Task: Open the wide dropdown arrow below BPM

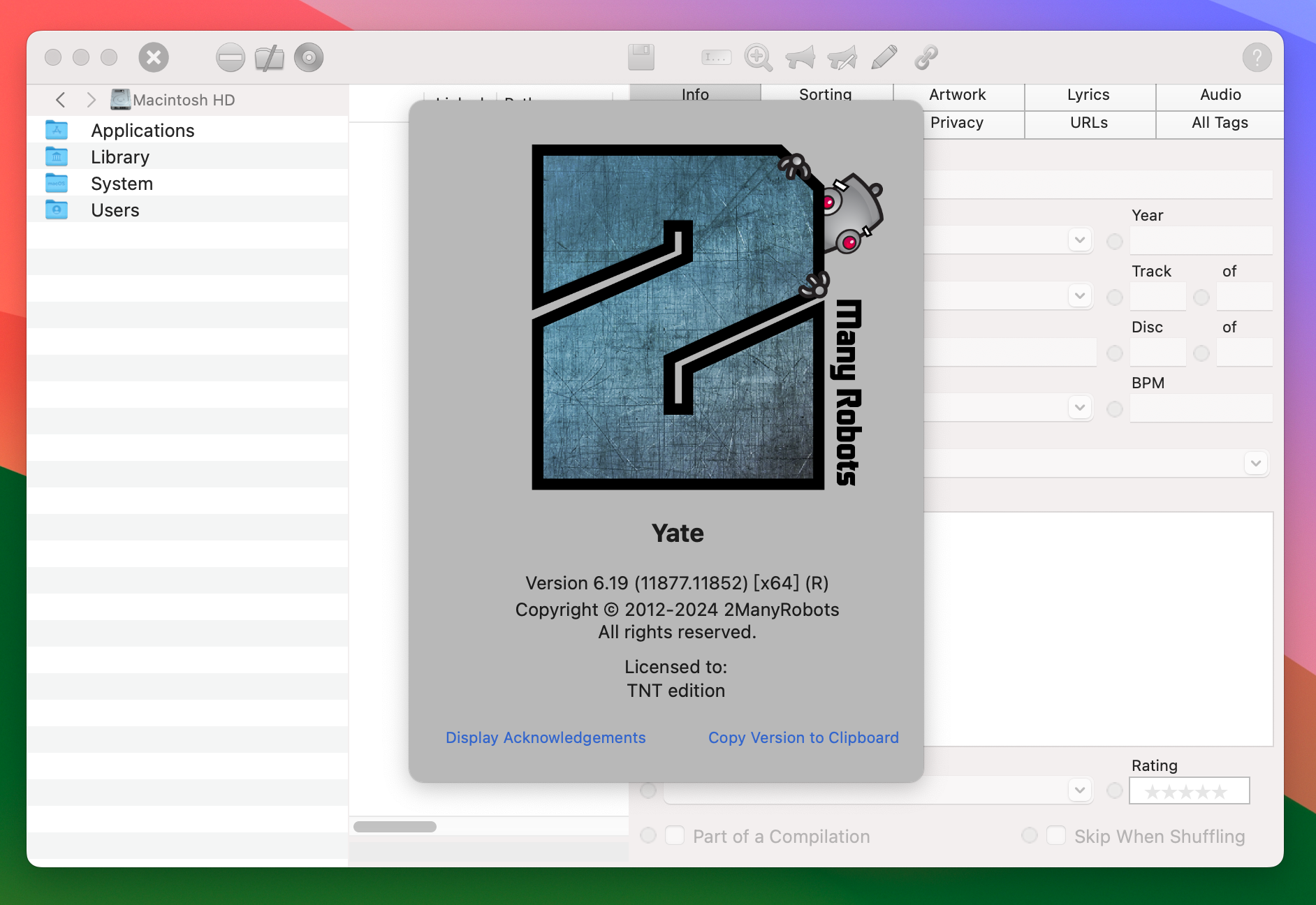Action: pyautogui.click(x=1256, y=463)
